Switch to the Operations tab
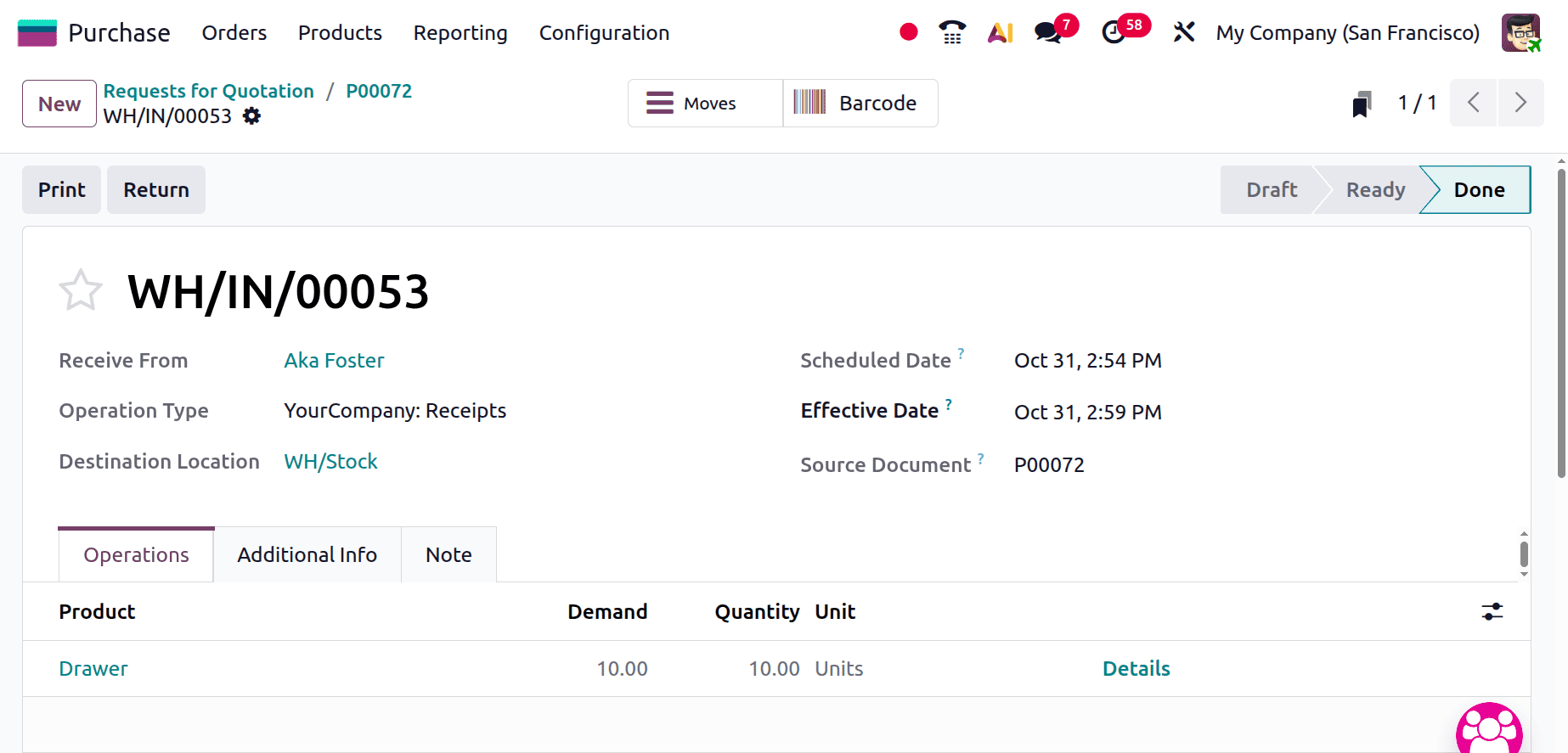The width and height of the screenshot is (1568, 753). (136, 554)
